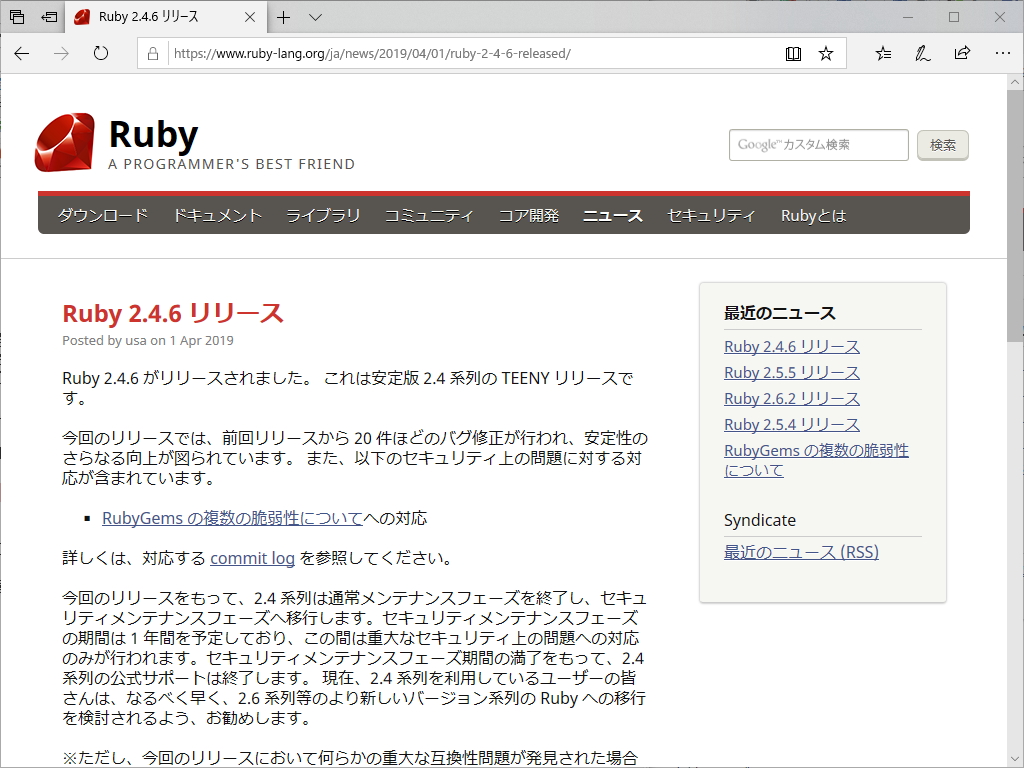The width and height of the screenshot is (1024, 768).
Task: Click the 'Syndicate' sidebar heading
Action: (x=760, y=520)
